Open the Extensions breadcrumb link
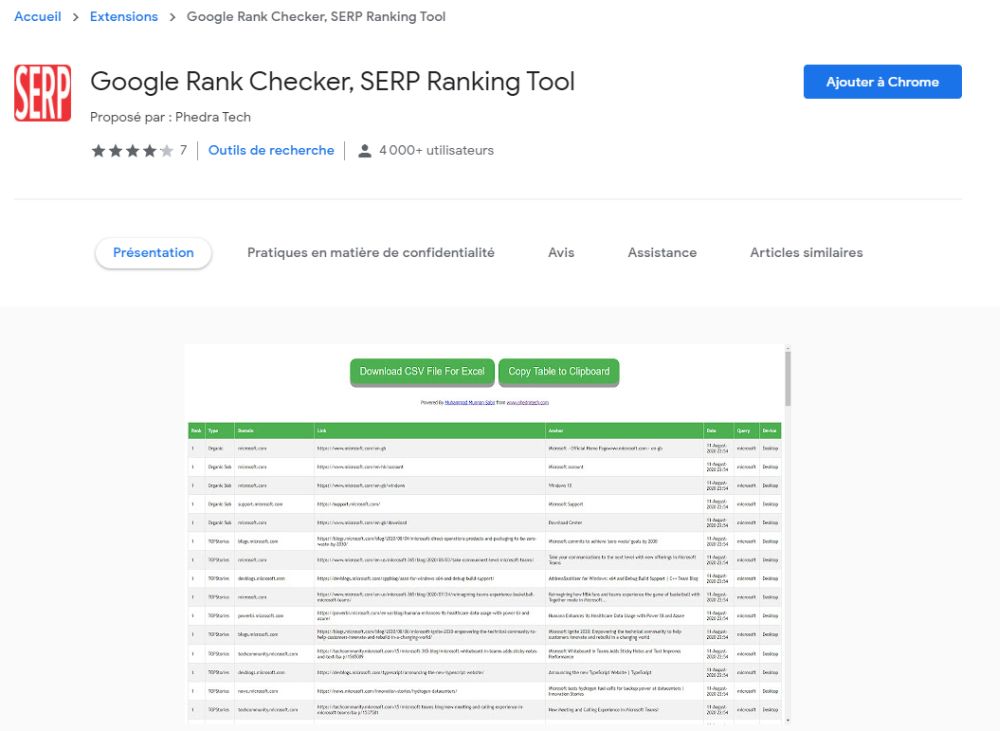Screen dimensions: 1000x731 click(124, 17)
